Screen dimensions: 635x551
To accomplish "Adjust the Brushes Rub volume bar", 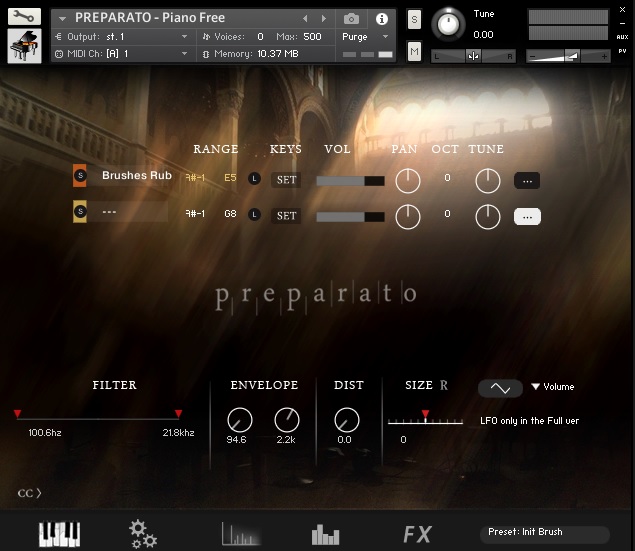I will [350, 181].
